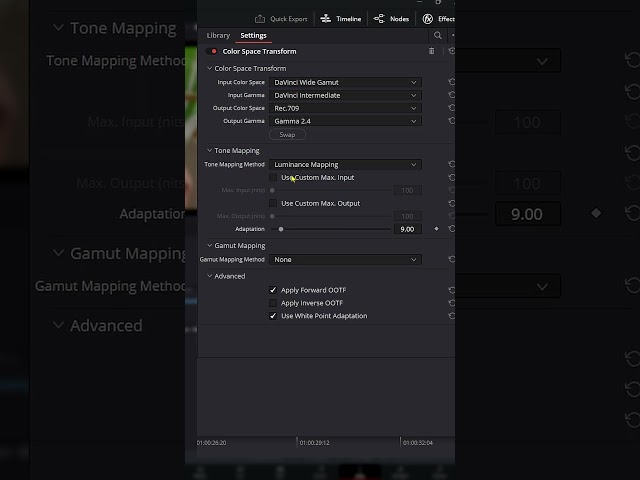The height and width of the screenshot is (480, 640).
Task: Open Input Color Space dropdown
Action: 345,82
